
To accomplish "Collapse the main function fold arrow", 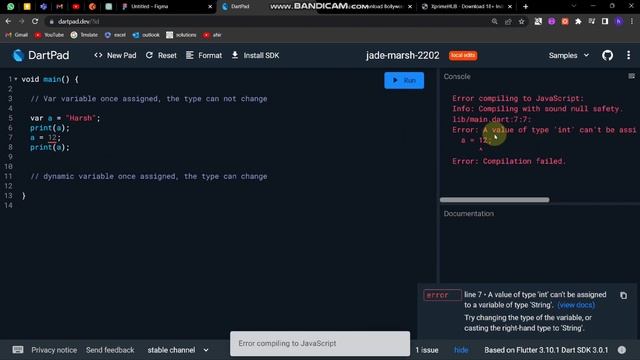I will [x=16, y=79].
